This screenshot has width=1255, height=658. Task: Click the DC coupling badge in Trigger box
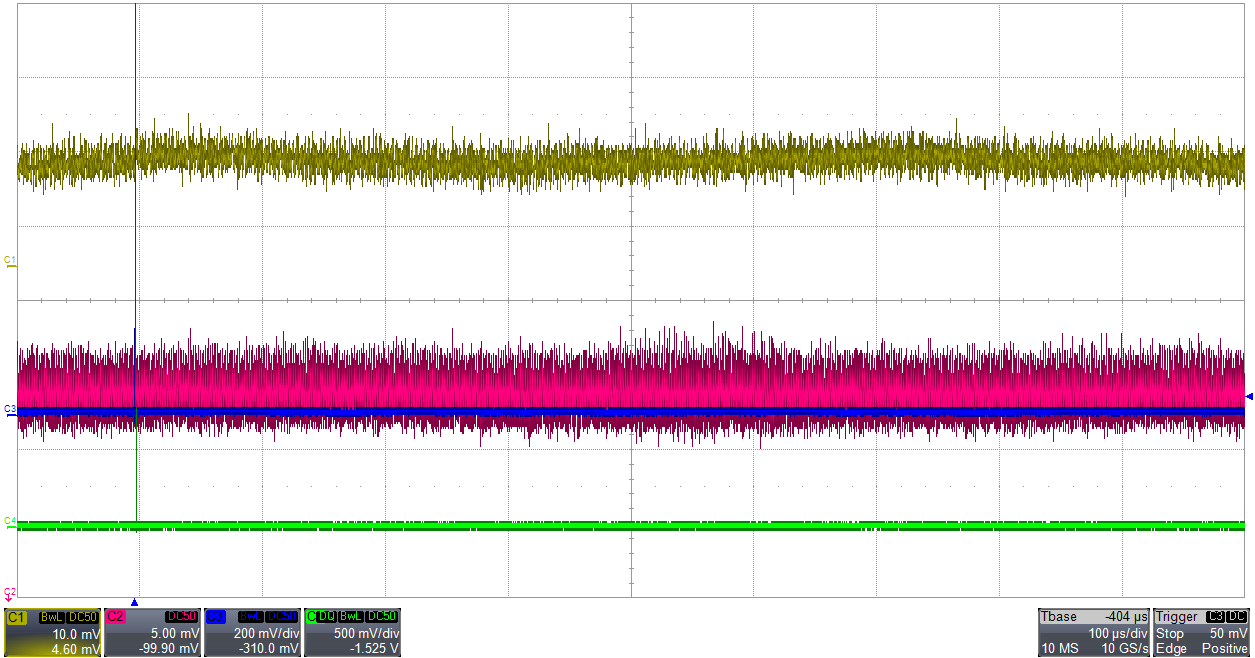pos(1237,617)
